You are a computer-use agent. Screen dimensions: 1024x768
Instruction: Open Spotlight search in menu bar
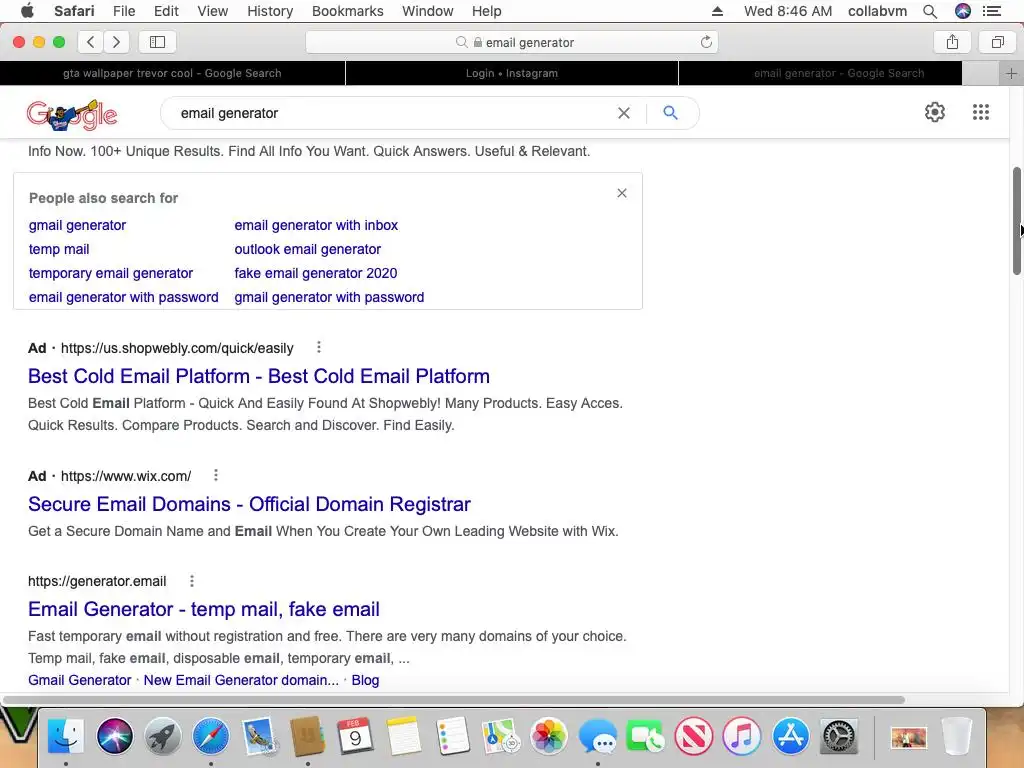coord(930,11)
